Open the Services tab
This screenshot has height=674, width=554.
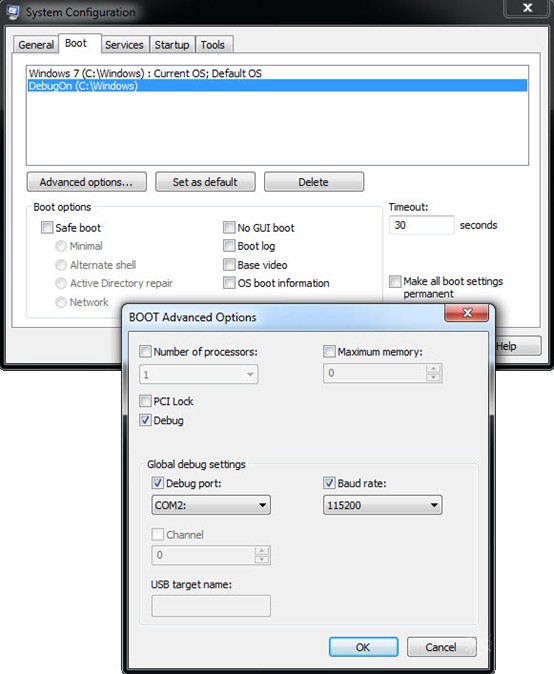tap(125, 45)
